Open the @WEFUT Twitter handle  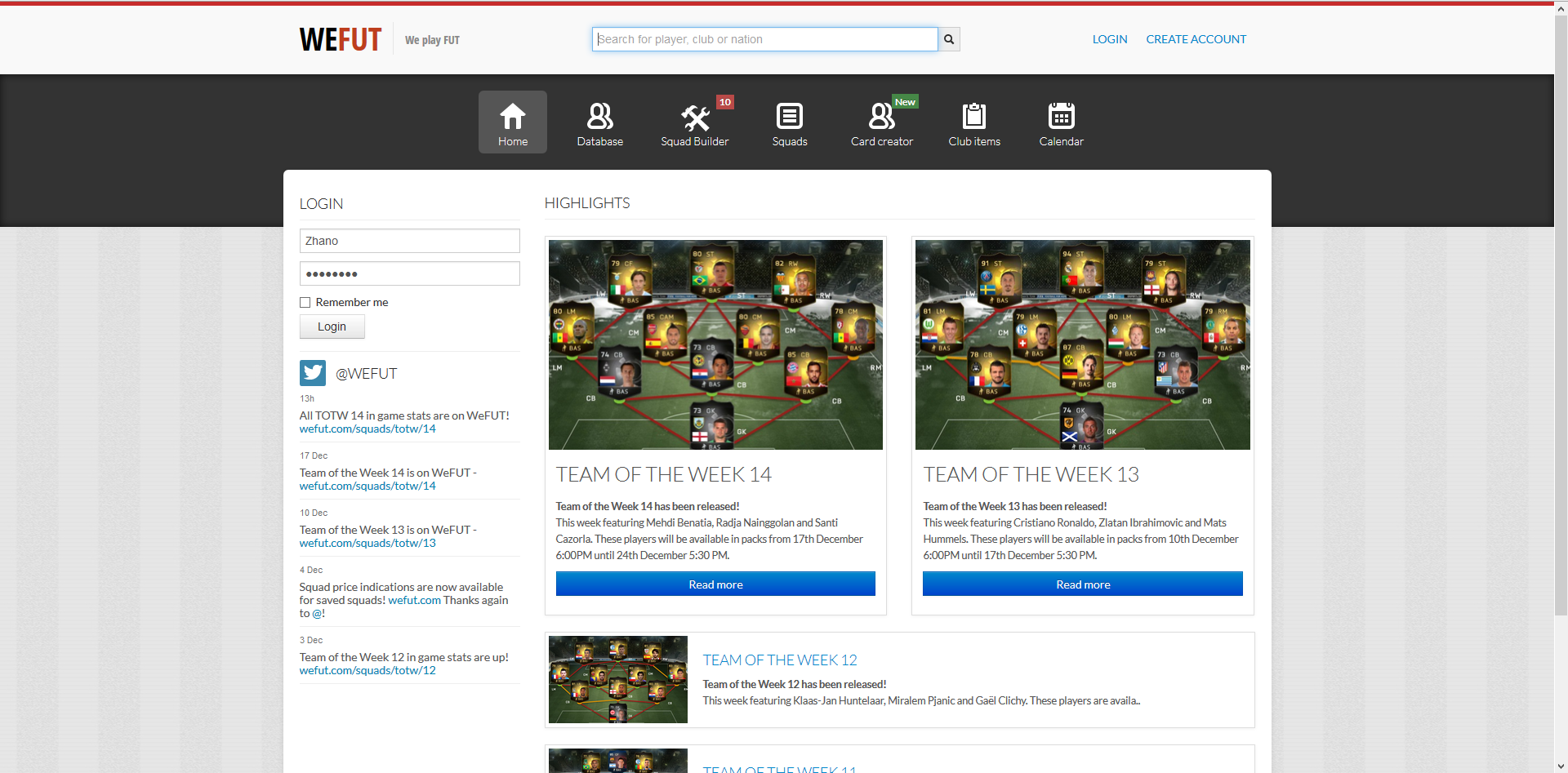click(x=367, y=374)
